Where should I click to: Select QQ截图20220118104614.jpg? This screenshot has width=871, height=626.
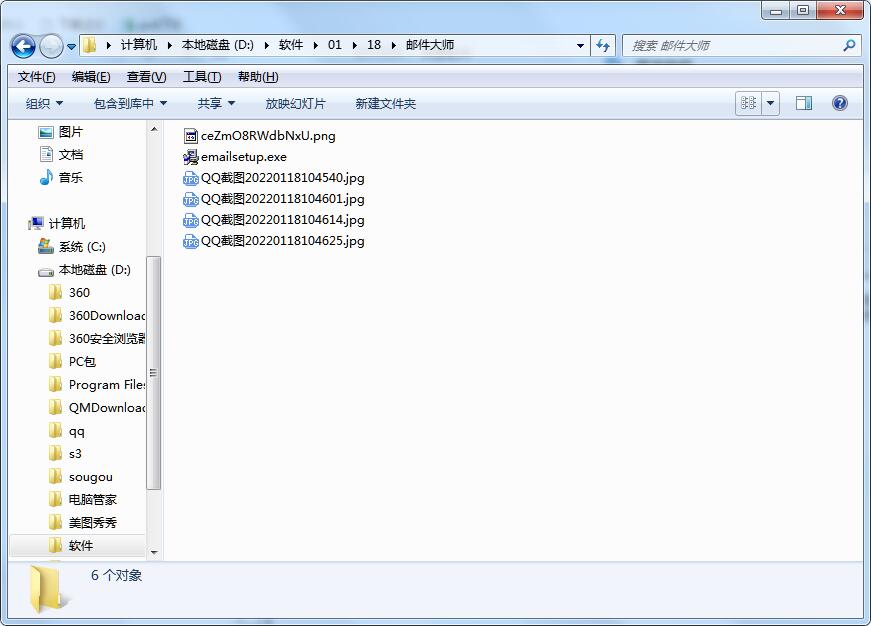[x=281, y=220]
